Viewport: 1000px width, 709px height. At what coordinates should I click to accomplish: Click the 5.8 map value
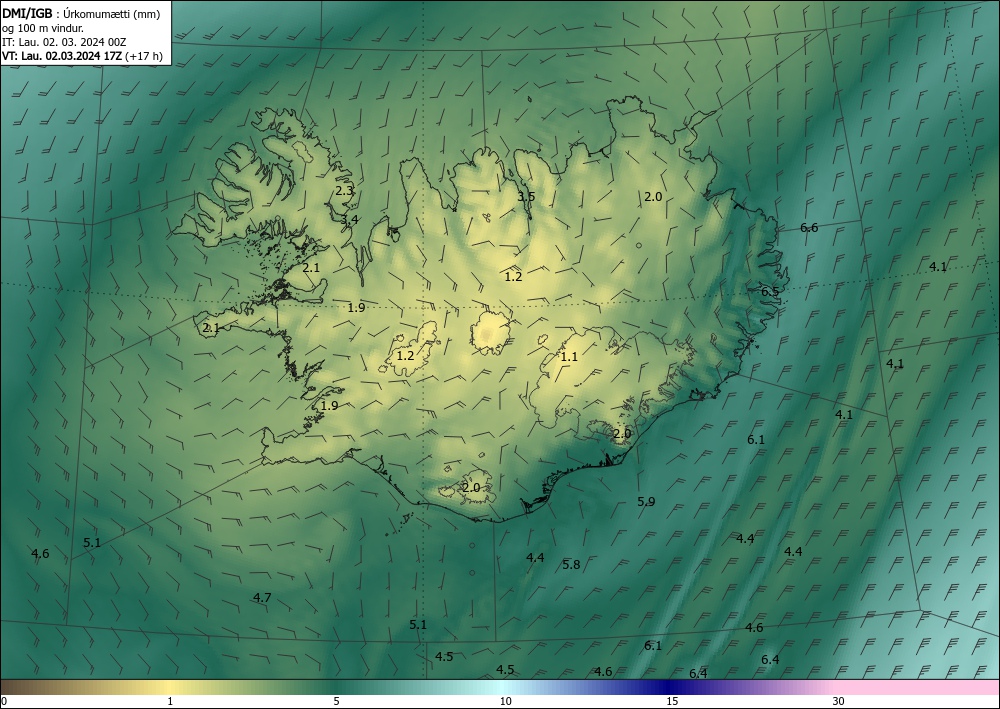[x=571, y=564]
